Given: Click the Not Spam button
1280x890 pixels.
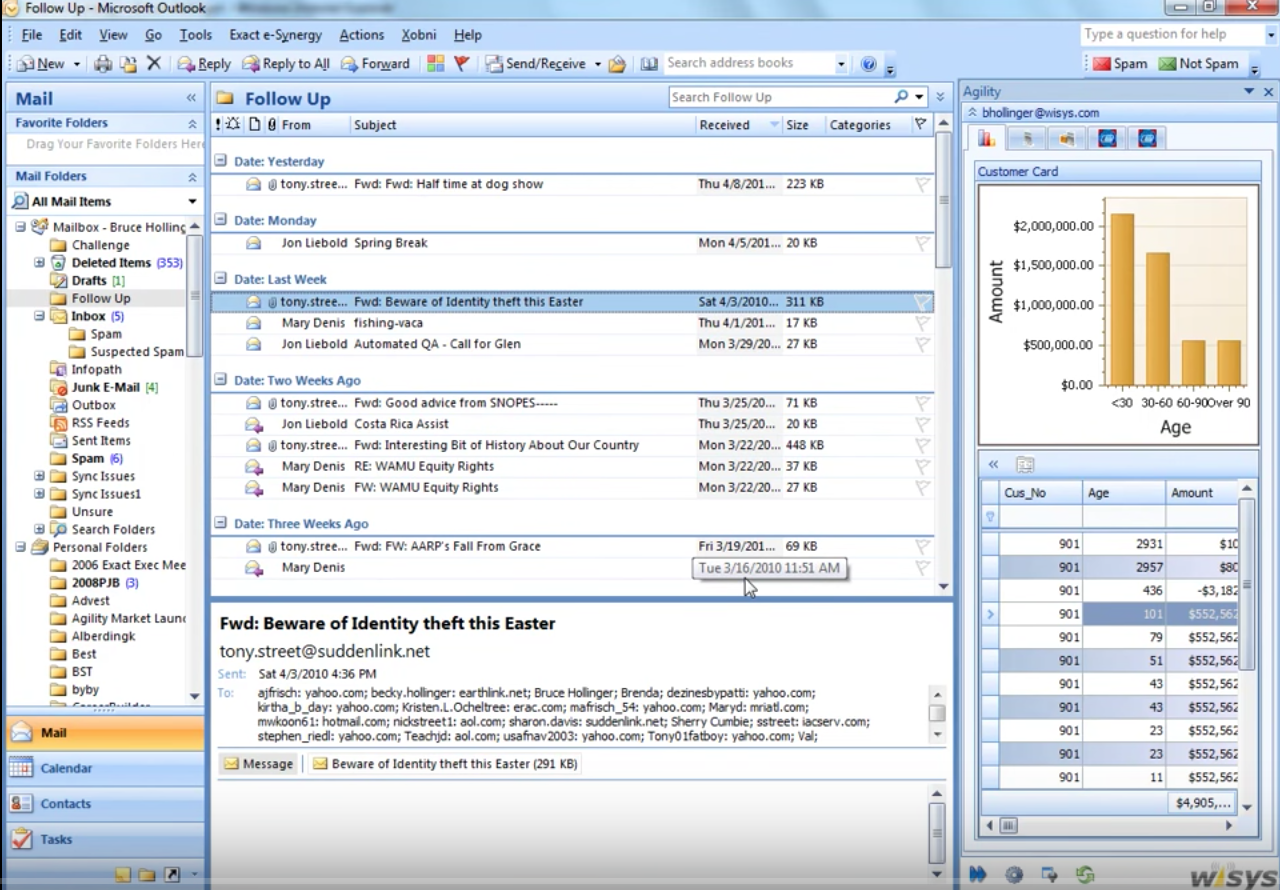Looking at the screenshot, I should (x=1198, y=64).
